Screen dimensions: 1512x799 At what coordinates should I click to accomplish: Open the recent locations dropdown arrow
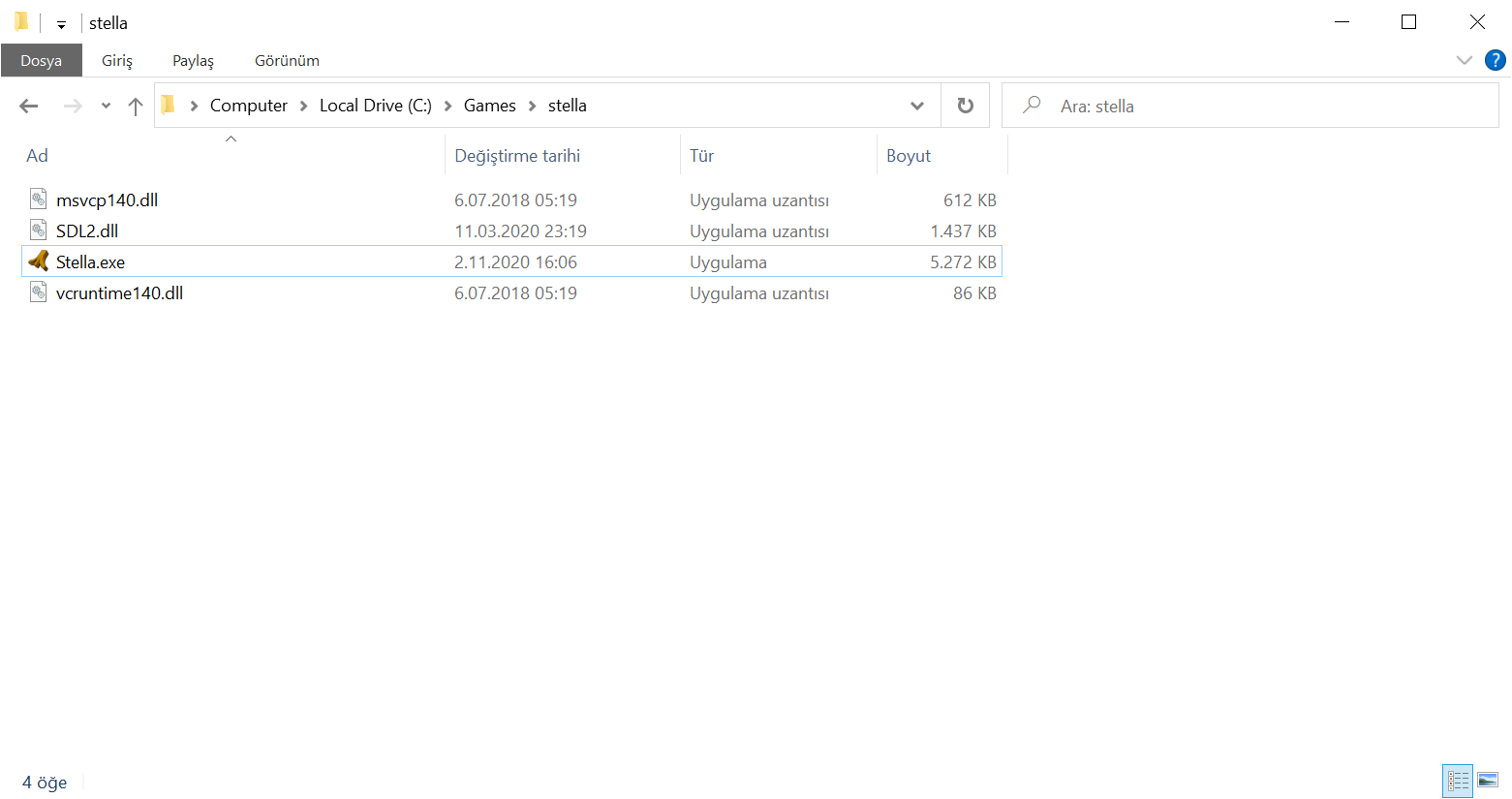[x=106, y=106]
